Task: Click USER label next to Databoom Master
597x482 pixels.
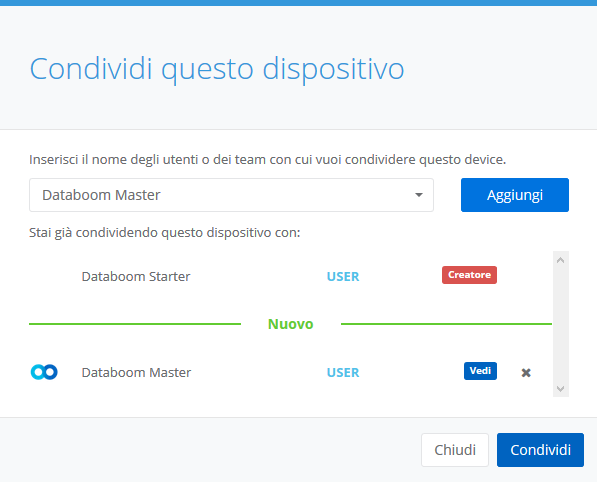Action: 343,372
